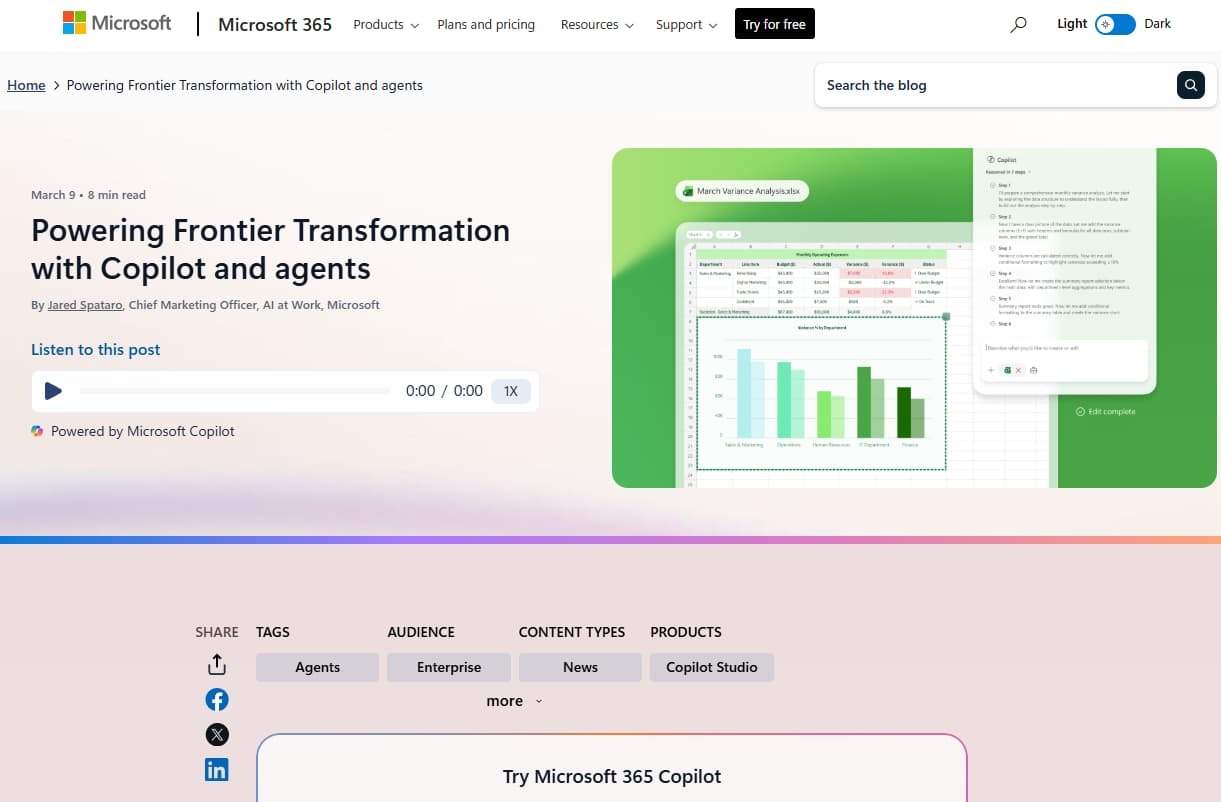
Task: Open Jared Spataro author link
Action: pos(85,305)
